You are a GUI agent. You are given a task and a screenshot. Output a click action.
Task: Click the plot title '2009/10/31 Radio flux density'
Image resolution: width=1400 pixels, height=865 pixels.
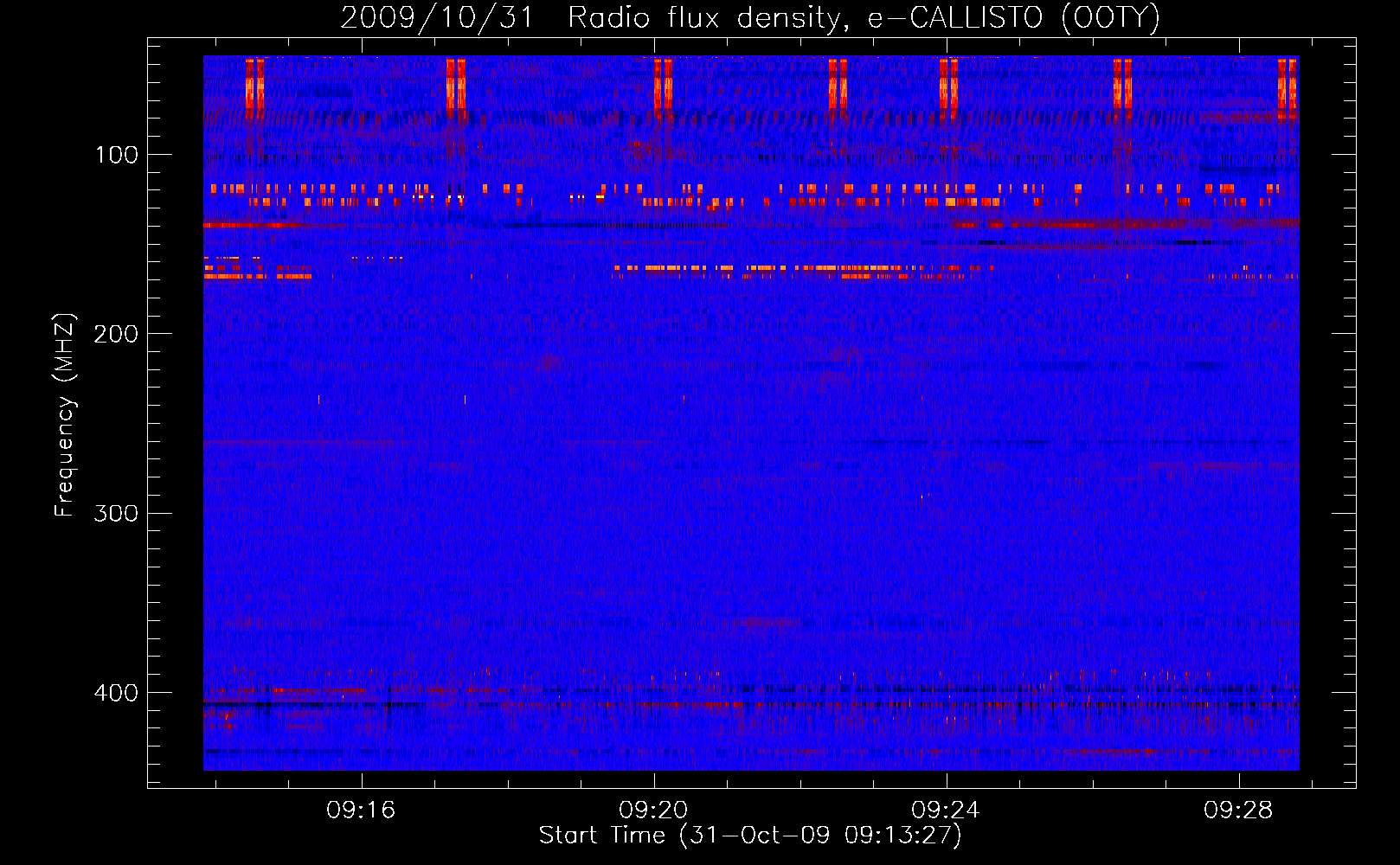[750, 18]
